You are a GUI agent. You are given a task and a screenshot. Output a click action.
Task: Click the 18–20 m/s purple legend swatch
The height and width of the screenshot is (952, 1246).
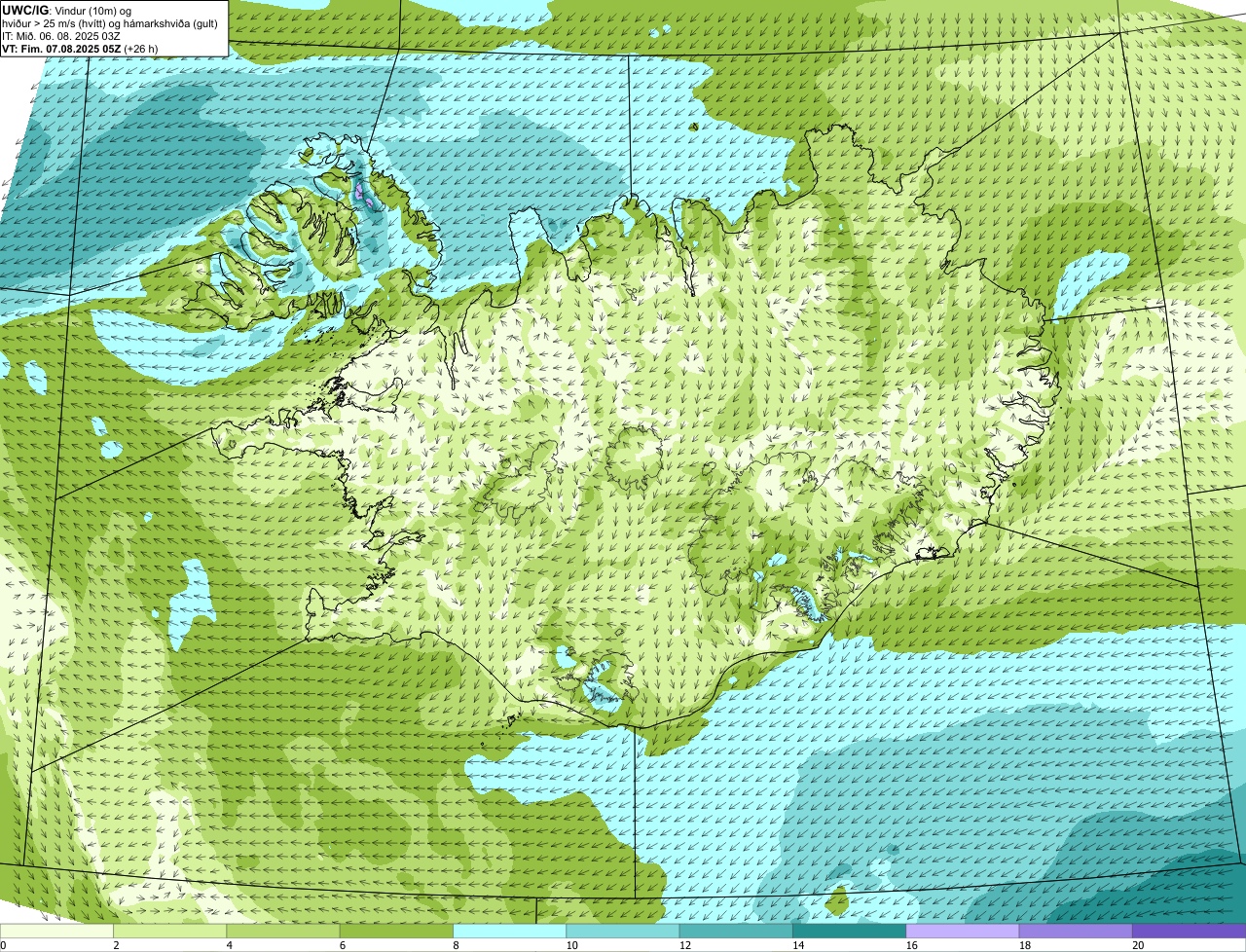pyautogui.click(x=1076, y=931)
